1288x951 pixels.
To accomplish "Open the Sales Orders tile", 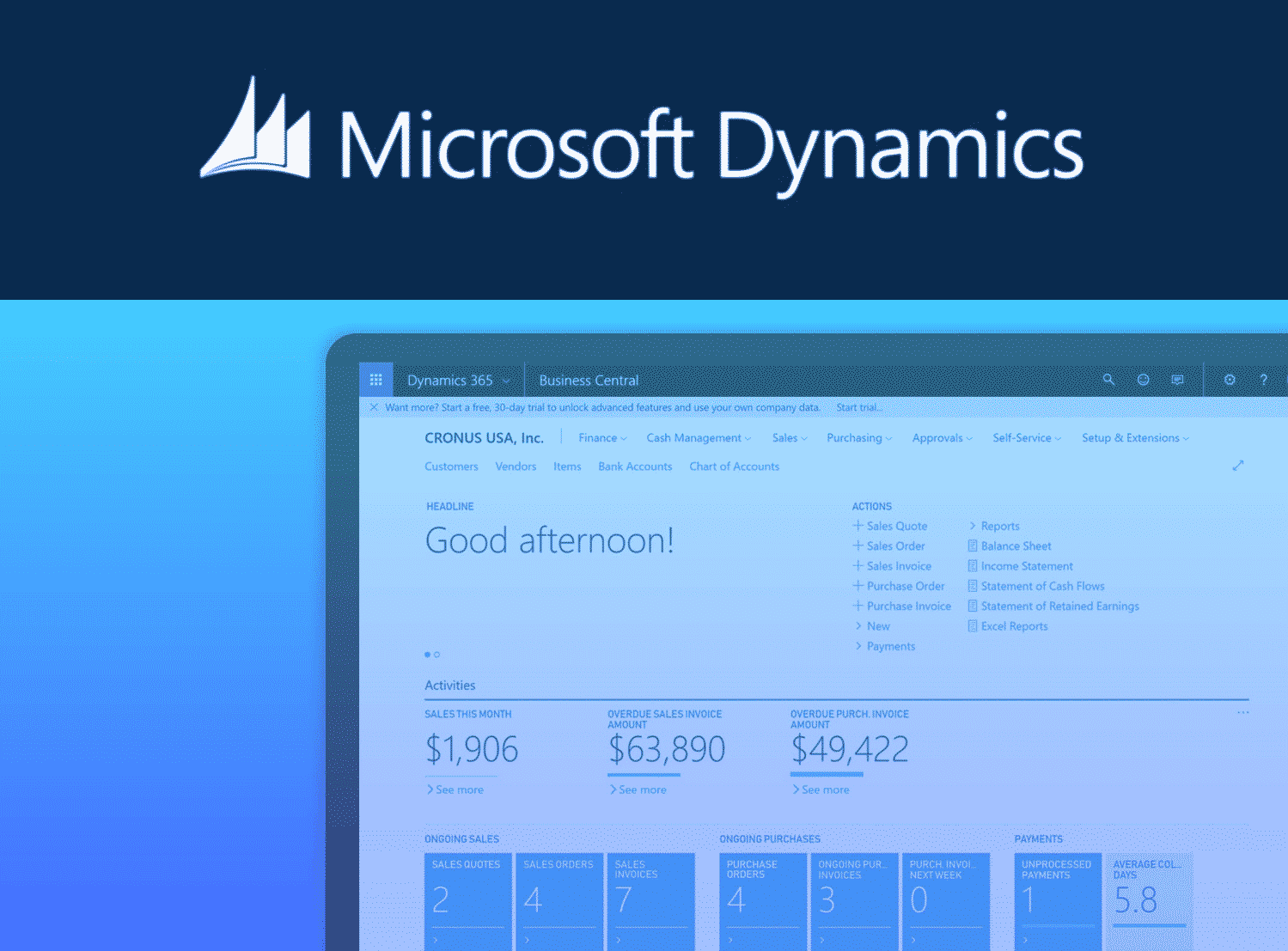I will 559,901.
